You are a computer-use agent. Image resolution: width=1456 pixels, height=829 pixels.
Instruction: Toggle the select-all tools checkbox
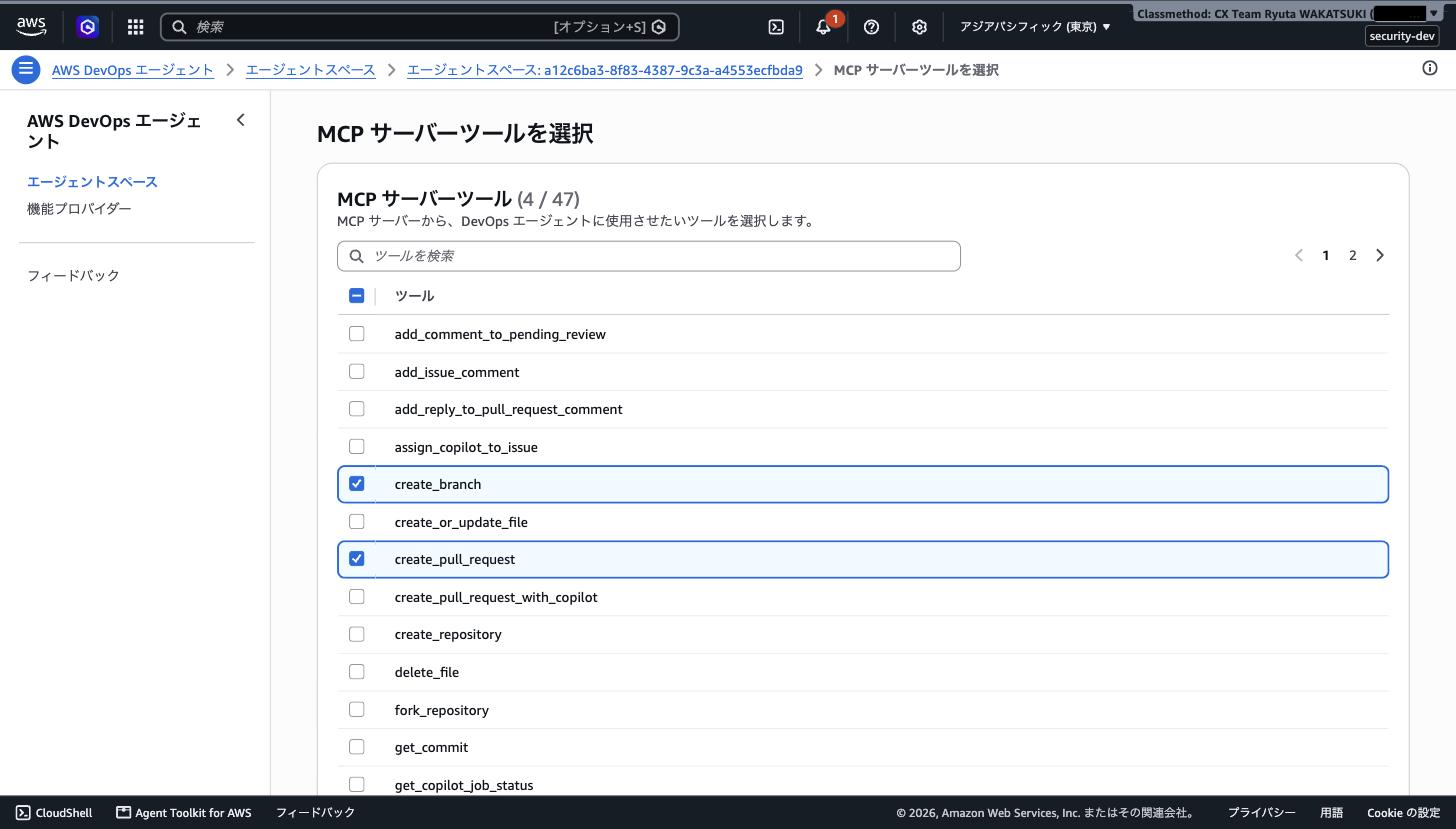(x=356, y=295)
